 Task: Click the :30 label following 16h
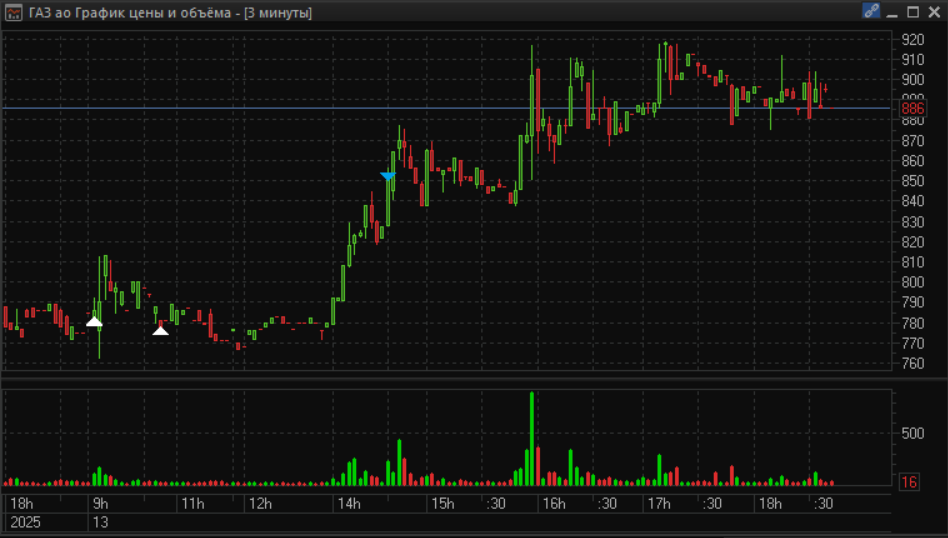pyautogui.click(x=607, y=504)
